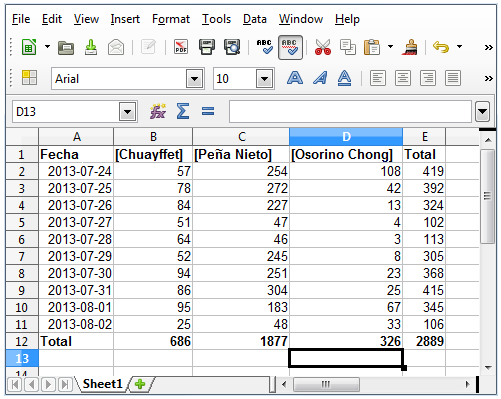Export directly as PDF
501x399 pixels.
coord(181,47)
